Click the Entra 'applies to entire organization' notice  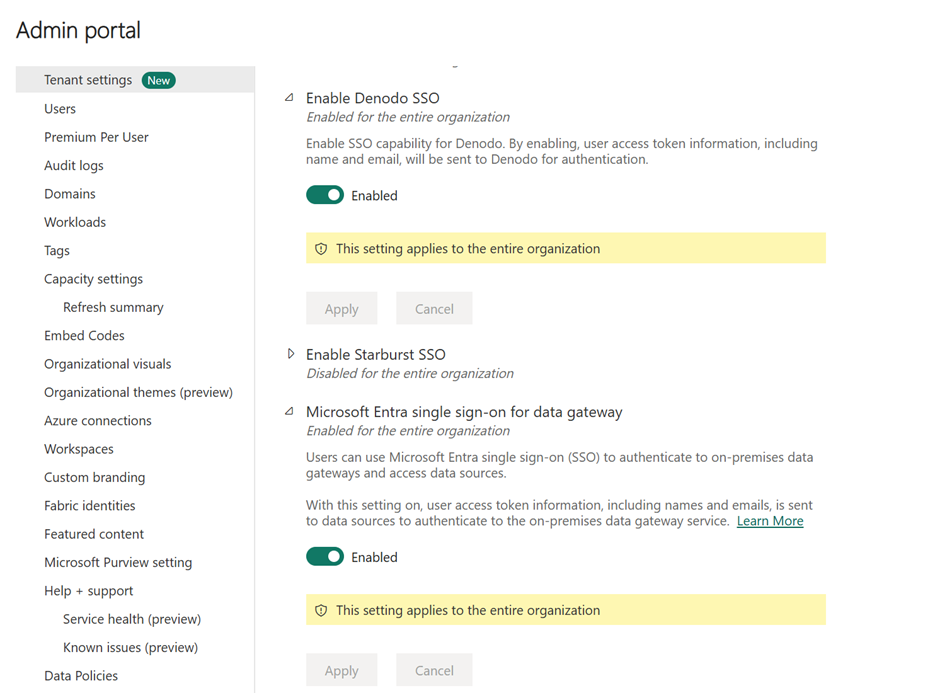point(566,610)
